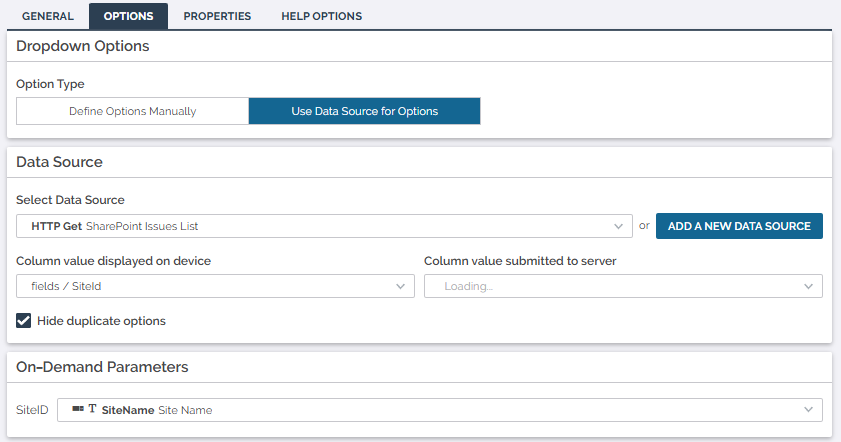Switch to the GENERAL tab
The image size is (841, 442).
[48, 16]
